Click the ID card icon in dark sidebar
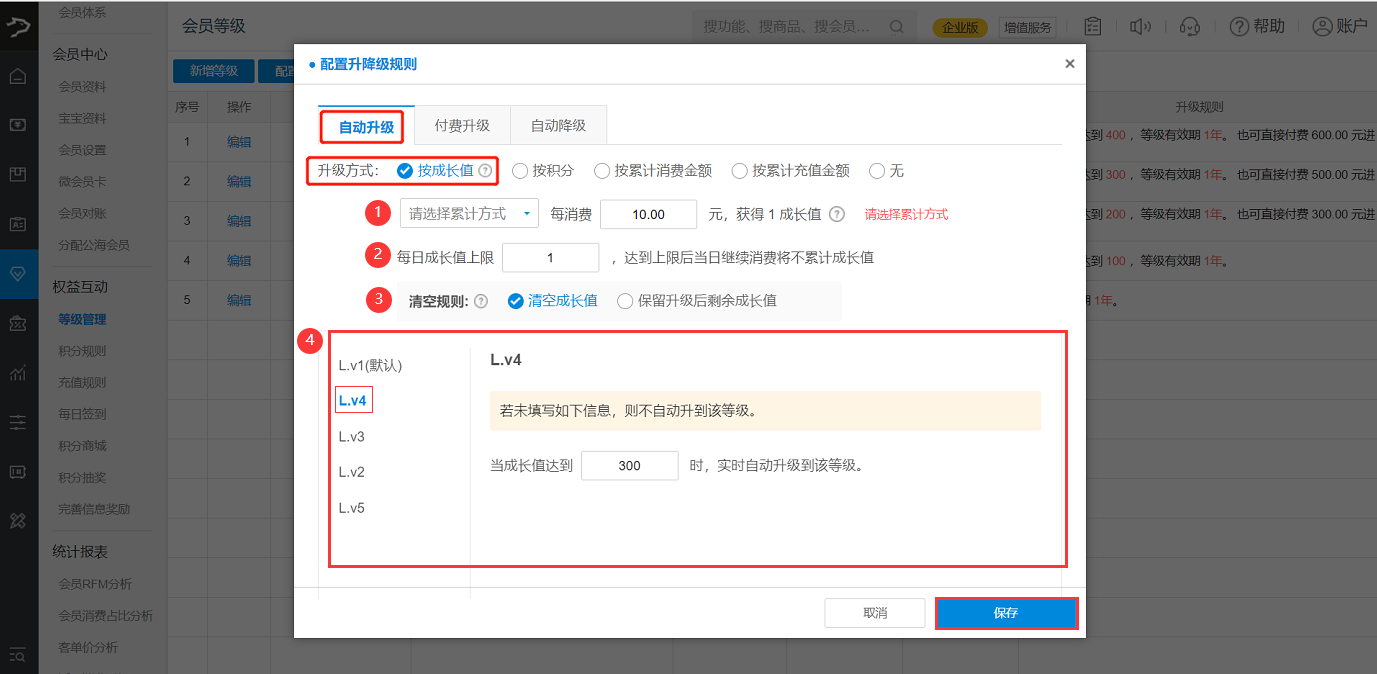The image size is (1377, 674). coord(18,224)
